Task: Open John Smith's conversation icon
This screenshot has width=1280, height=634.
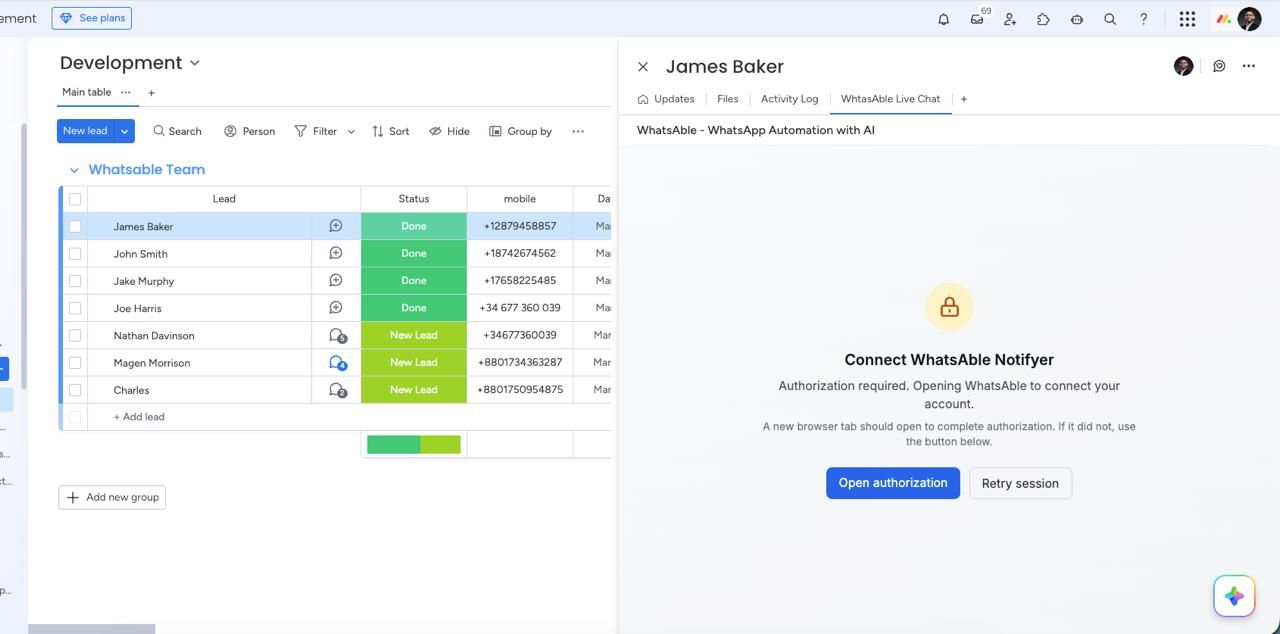Action: [x=336, y=253]
